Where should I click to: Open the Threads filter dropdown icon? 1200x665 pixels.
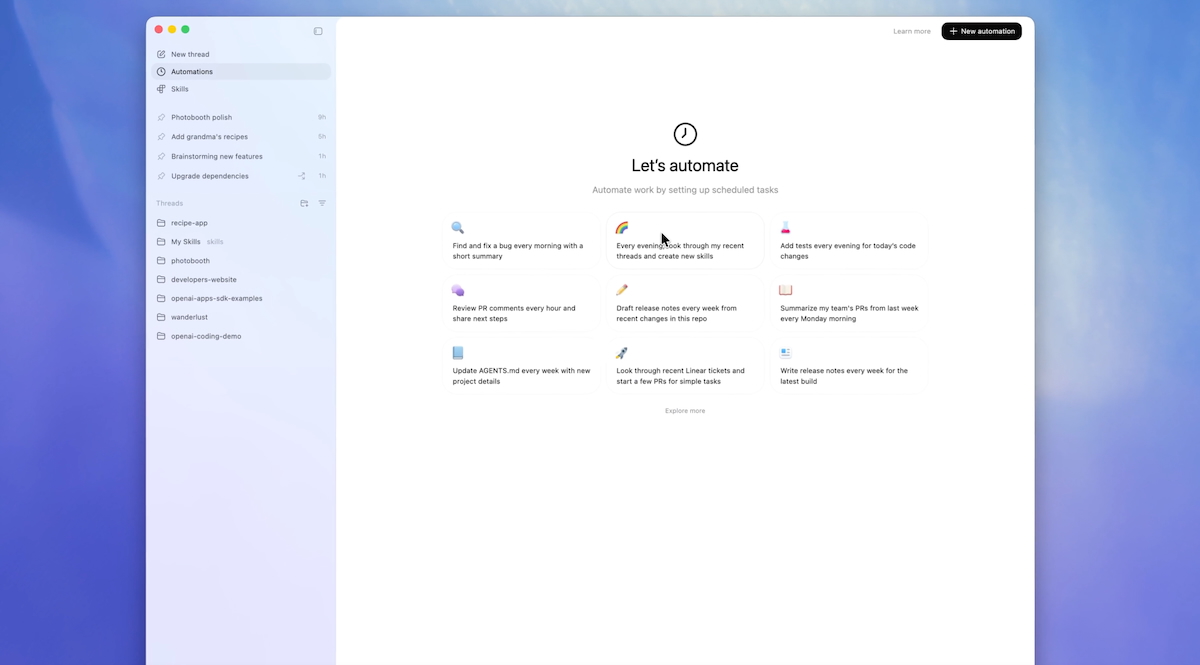(322, 203)
